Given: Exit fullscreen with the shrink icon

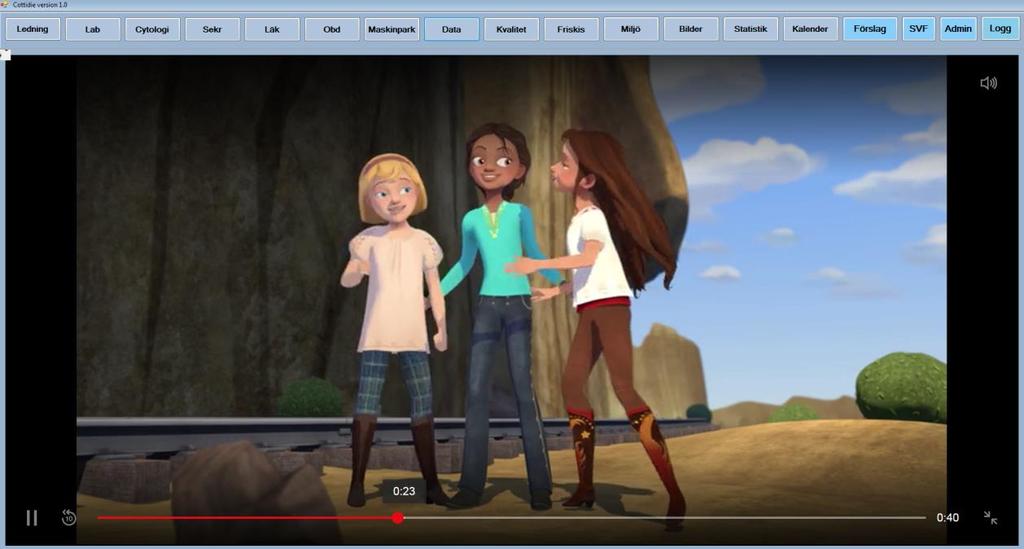Looking at the screenshot, I should tap(990, 518).
